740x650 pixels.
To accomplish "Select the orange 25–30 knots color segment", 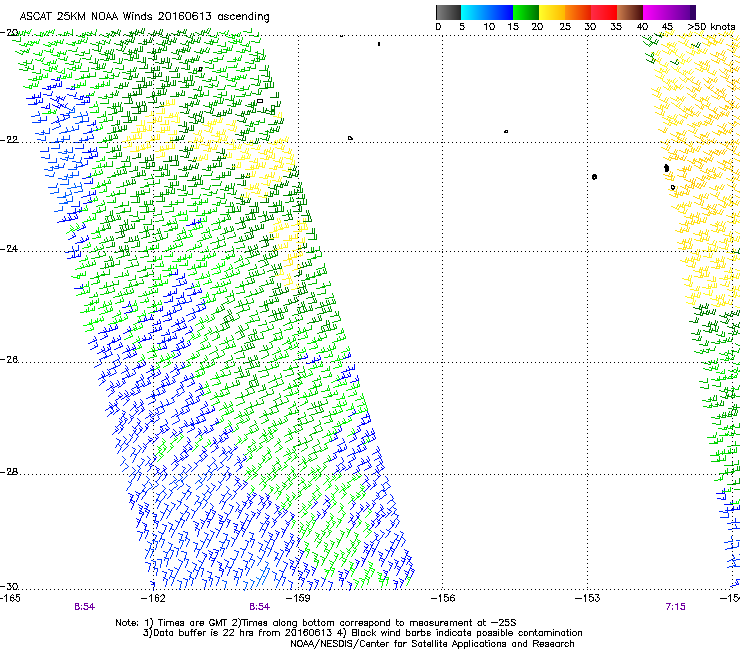I will [x=578, y=12].
